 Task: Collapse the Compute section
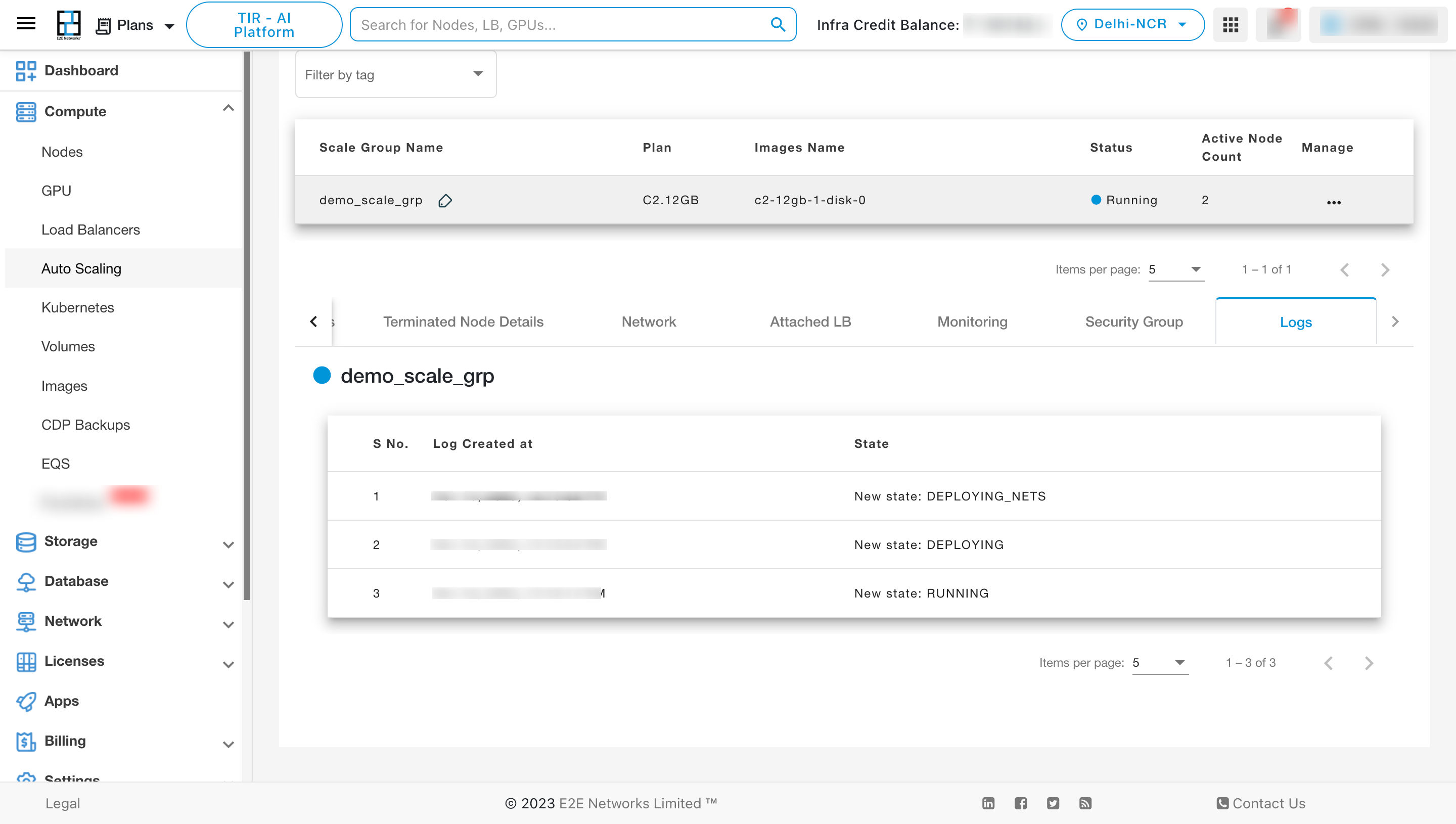point(228,108)
